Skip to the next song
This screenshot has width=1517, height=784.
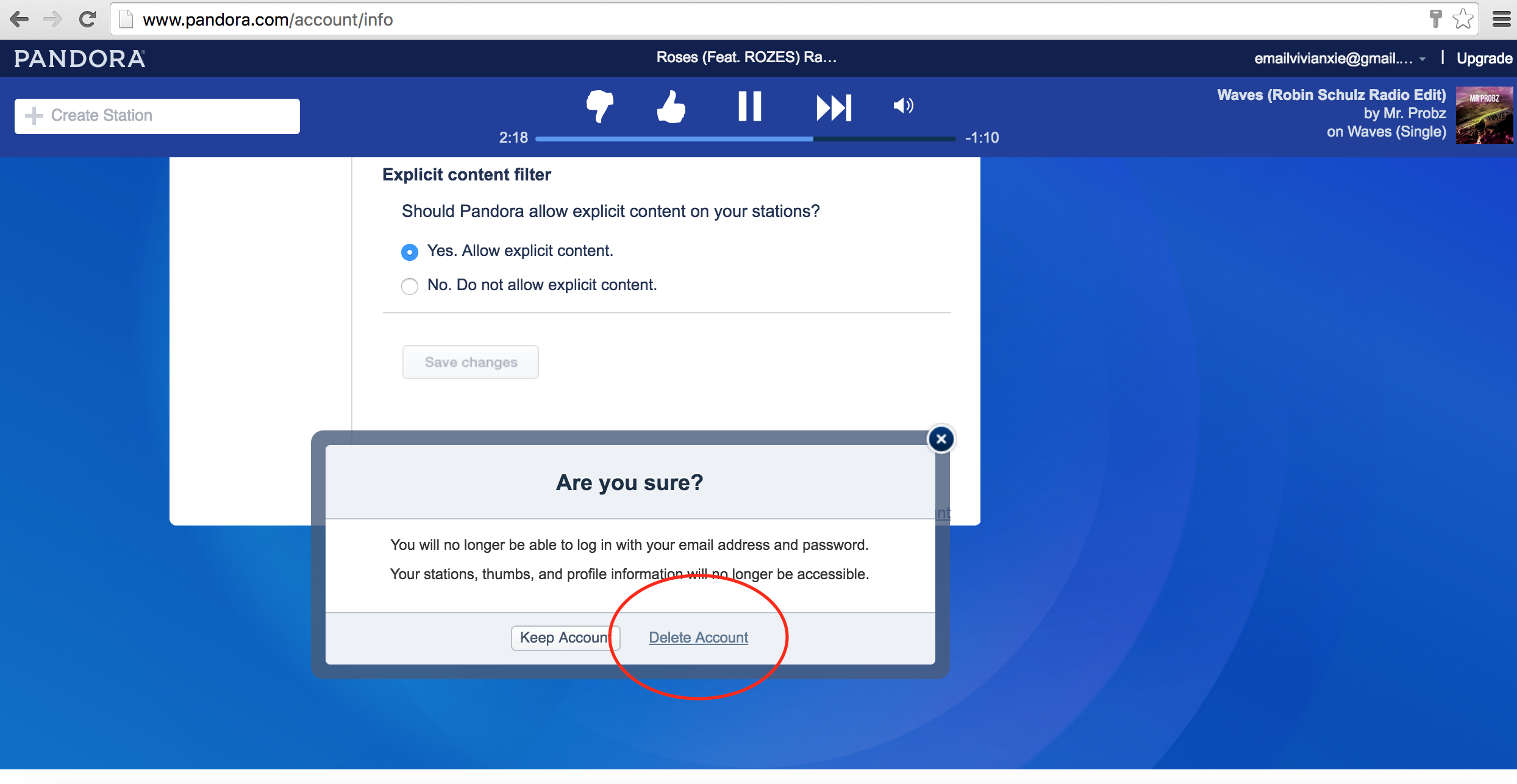point(833,108)
